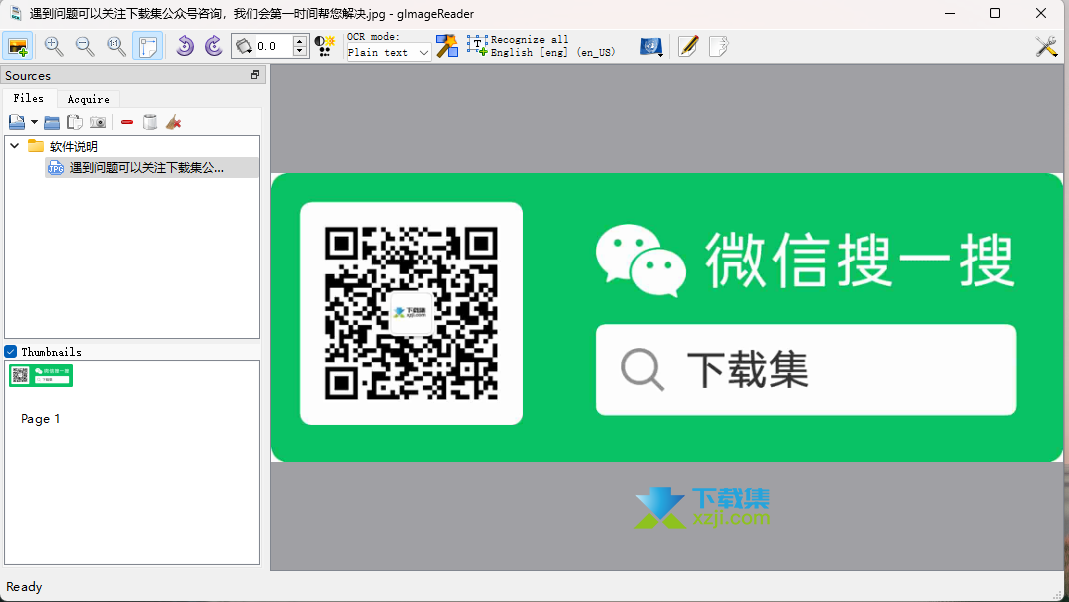The image size is (1069, 602).
Task: Paste image from clipboard
Action: 75,123
